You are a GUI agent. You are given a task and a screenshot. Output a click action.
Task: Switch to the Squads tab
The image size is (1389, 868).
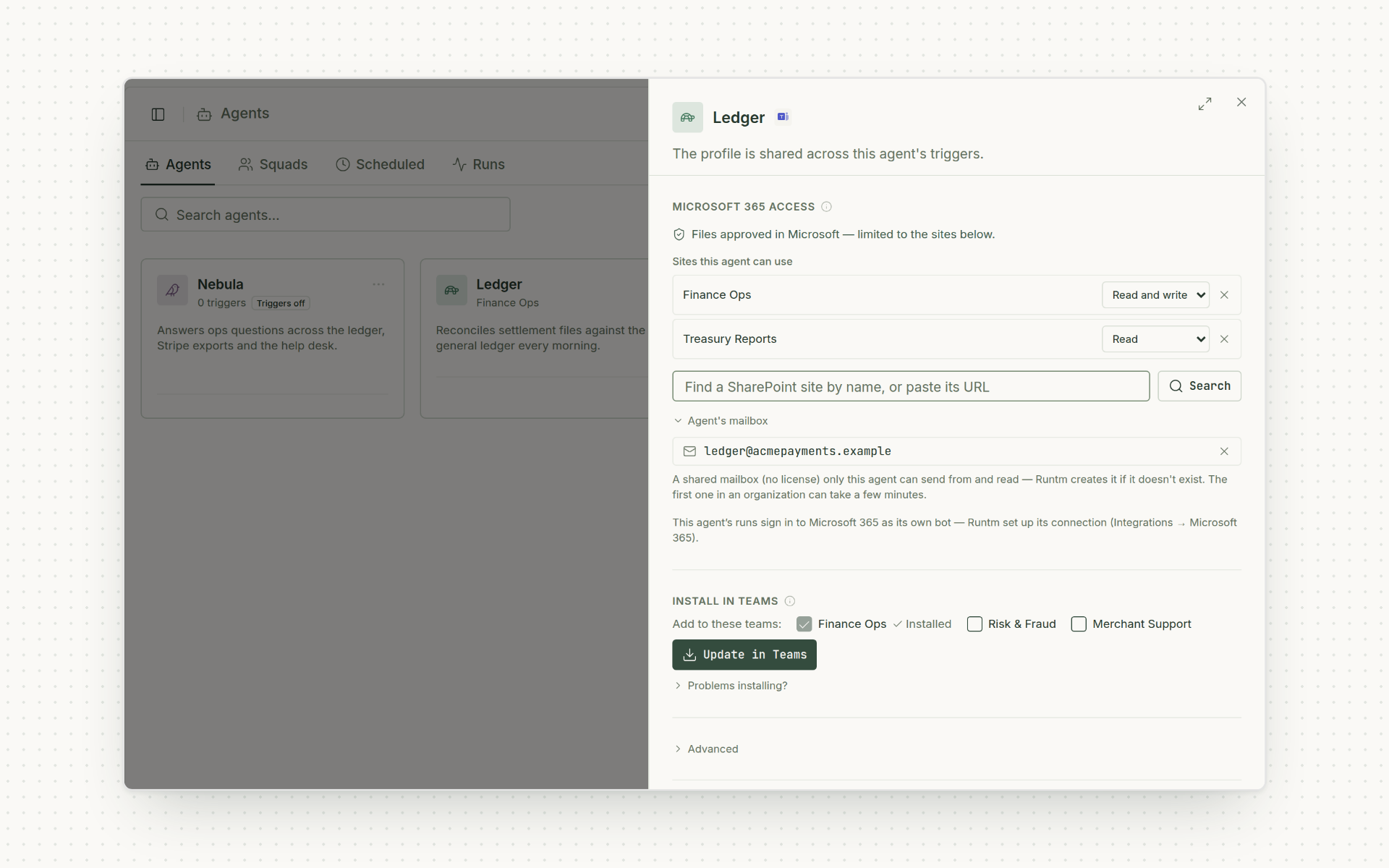point(273,164)
